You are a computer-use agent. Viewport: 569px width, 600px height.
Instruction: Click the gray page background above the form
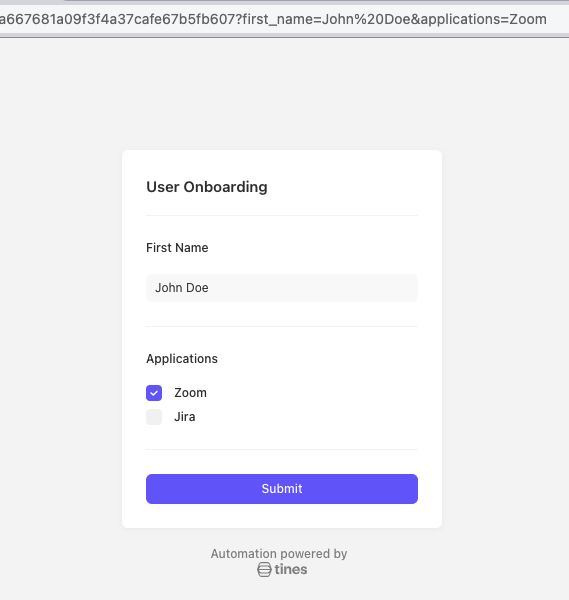(x=282, y=94)
